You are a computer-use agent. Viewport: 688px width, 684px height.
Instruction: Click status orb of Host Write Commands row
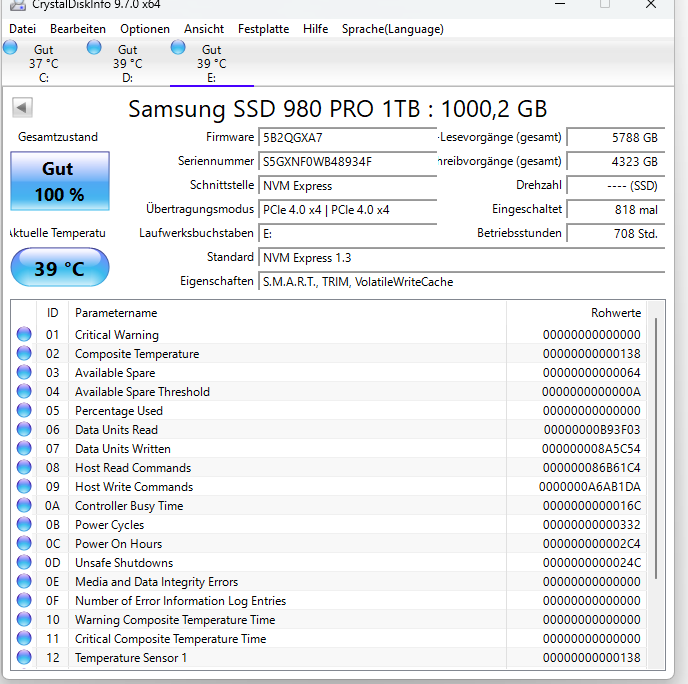click(x=24, y=487)
